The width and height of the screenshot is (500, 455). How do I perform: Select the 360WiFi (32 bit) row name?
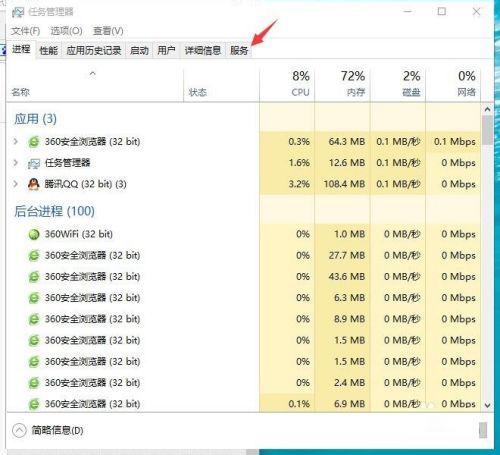pos(79,234)
